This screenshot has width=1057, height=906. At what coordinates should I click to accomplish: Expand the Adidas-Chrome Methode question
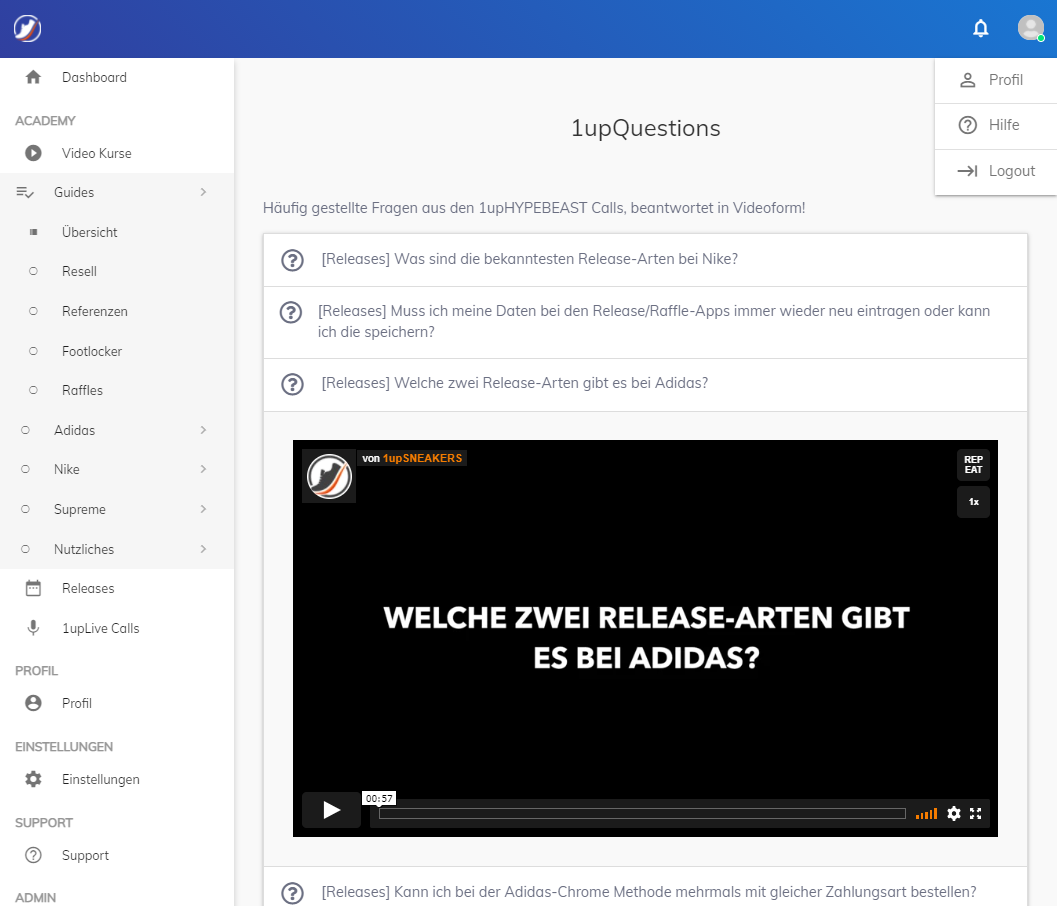[x=645, y=886]
